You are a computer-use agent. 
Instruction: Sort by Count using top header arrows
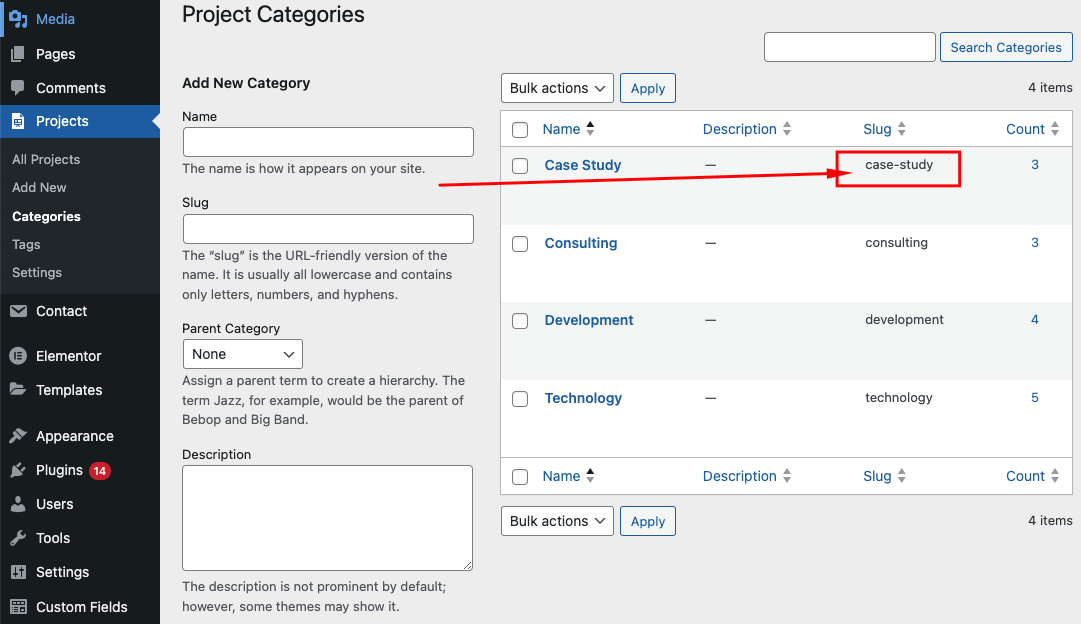tap(1055, 129)
